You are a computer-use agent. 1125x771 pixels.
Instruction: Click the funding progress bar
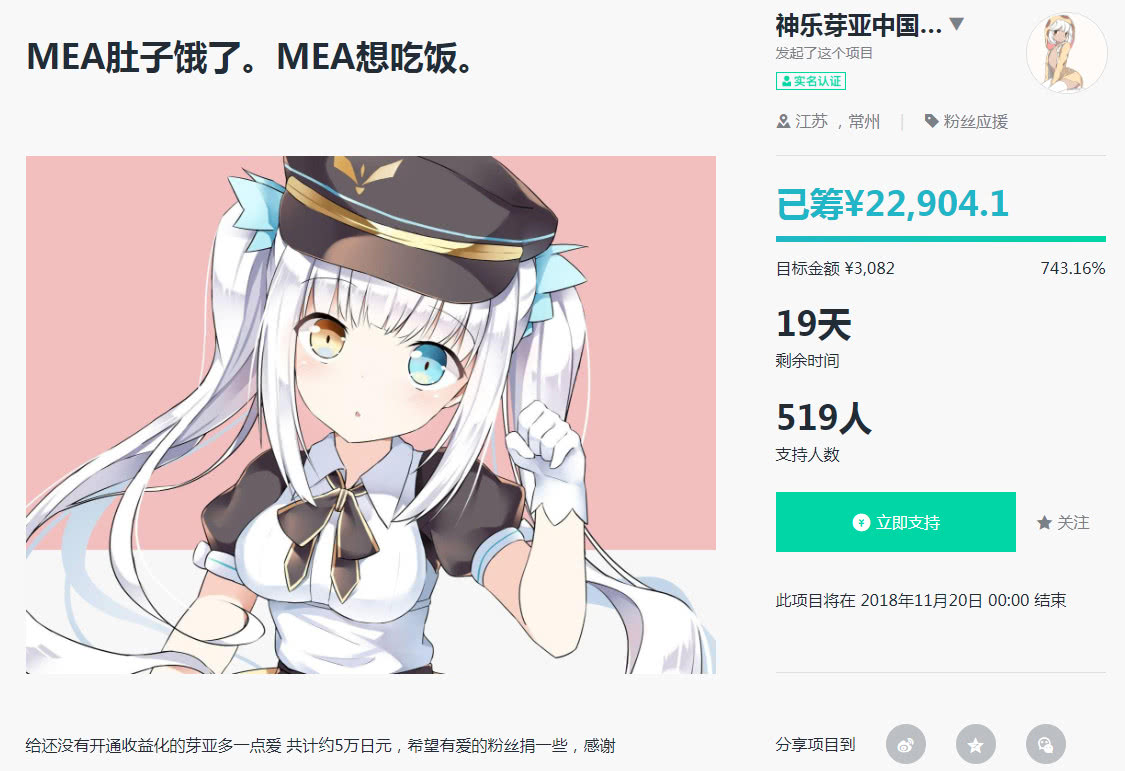pos(941,239)
